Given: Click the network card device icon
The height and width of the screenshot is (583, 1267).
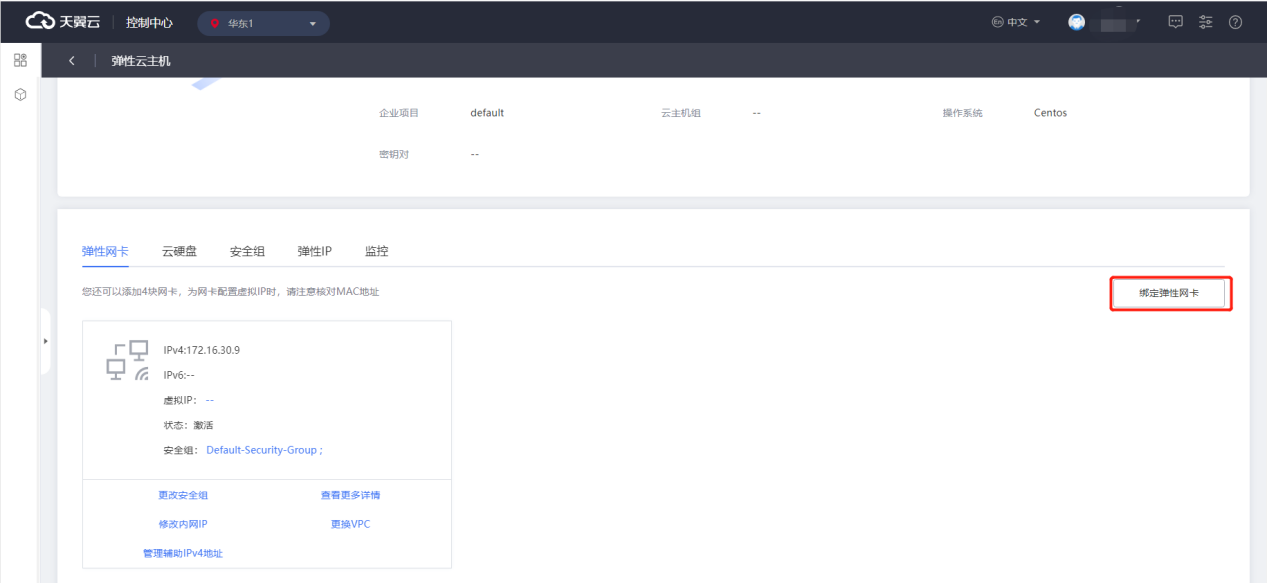Looking at the screenshot, I should [x=128, y=361].
